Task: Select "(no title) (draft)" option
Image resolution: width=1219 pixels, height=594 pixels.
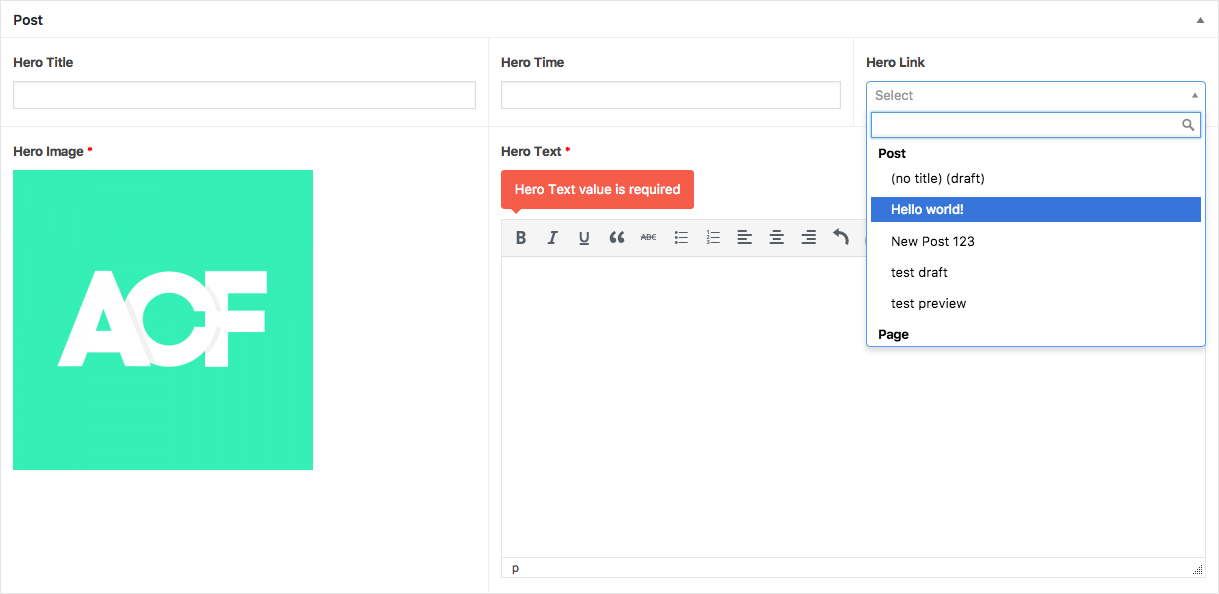Action: (937, 178)
